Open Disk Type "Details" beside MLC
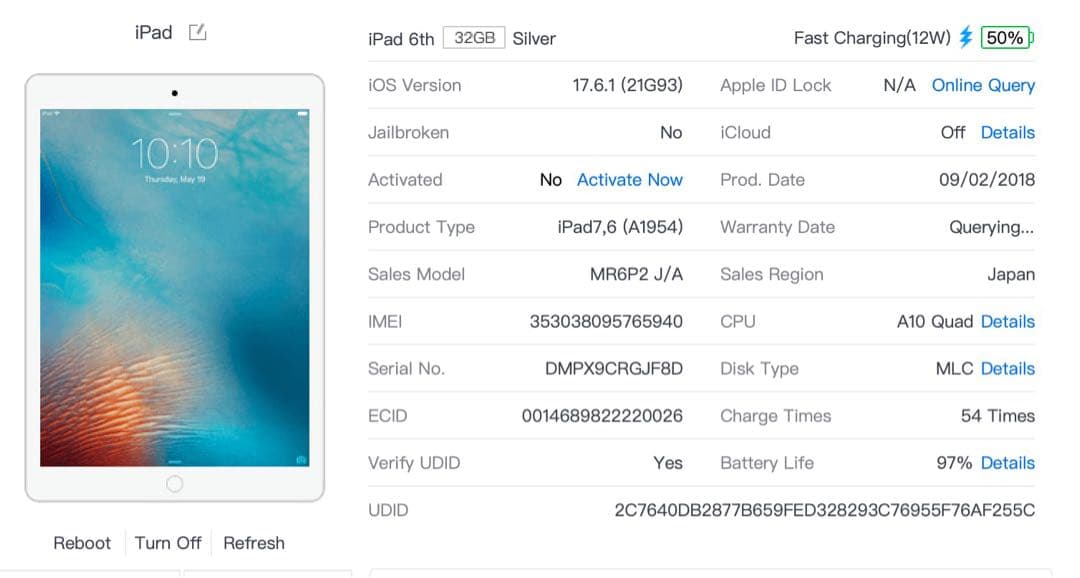This screenshot has height=578, width=1080. [1007, 368]
